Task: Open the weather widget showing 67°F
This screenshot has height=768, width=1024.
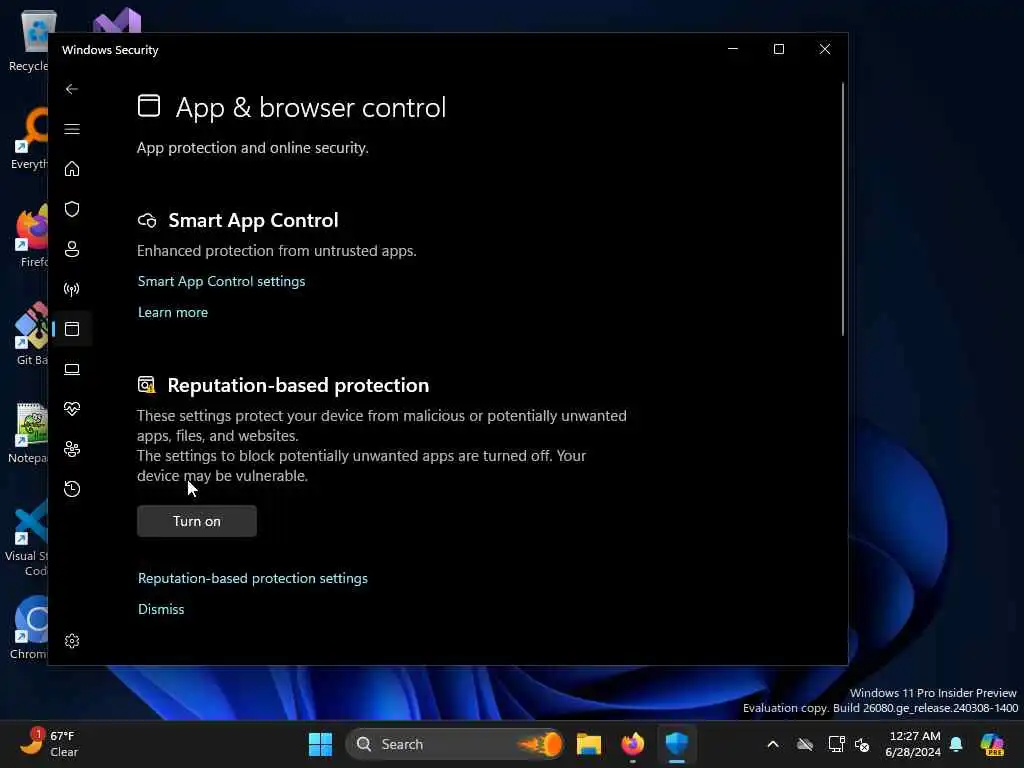Action: tap(47, 744)
